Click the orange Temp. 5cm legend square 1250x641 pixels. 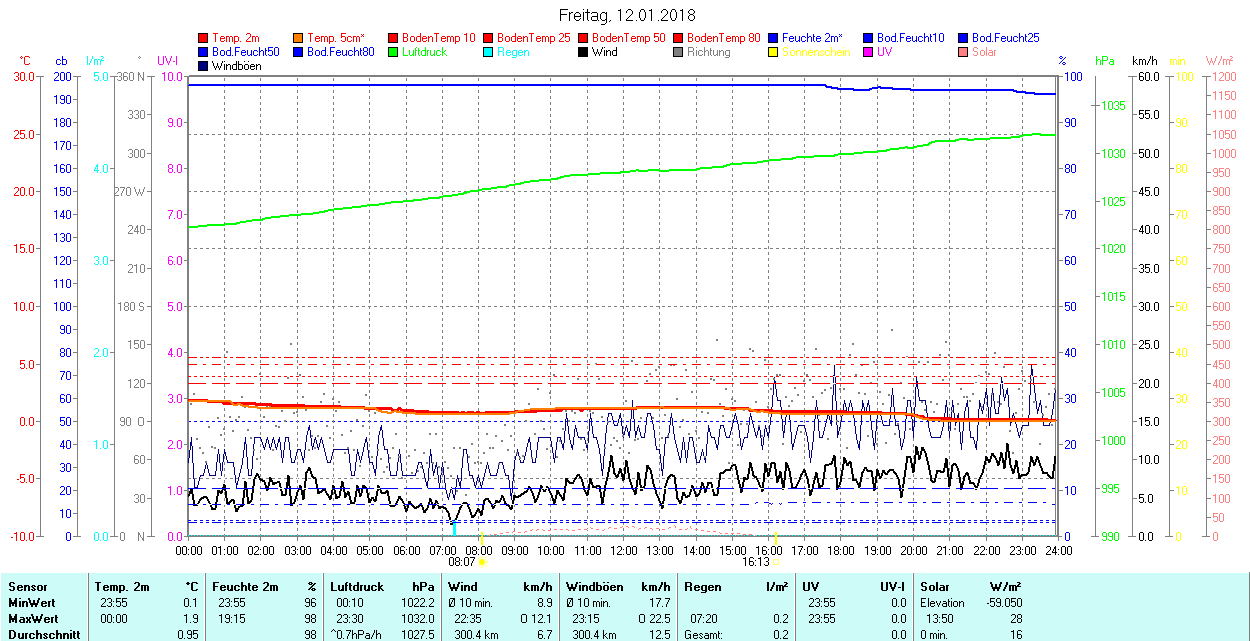coord(298,38)
